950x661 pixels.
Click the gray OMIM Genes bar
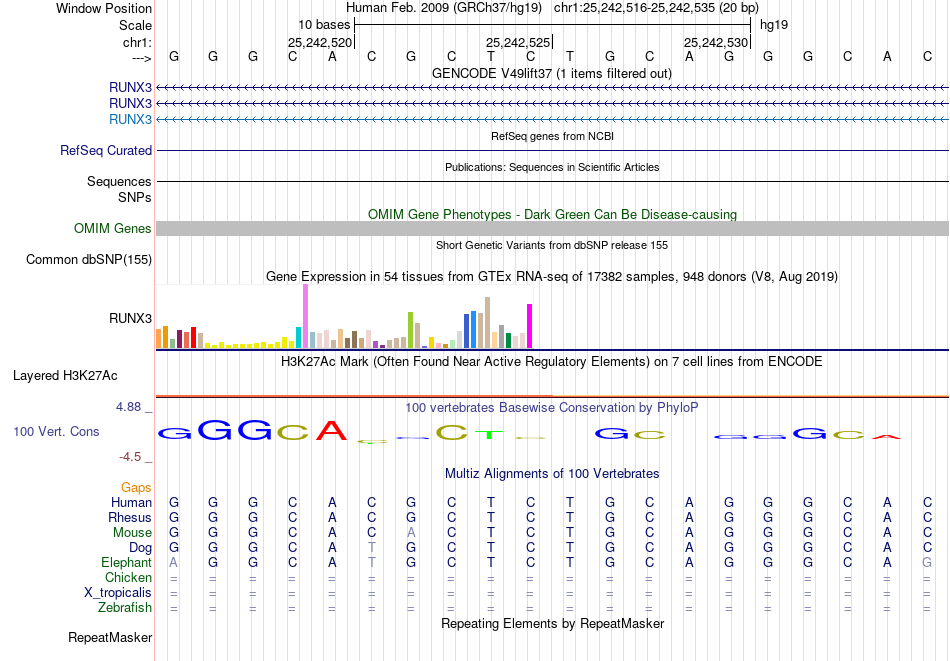click(552, 228)
